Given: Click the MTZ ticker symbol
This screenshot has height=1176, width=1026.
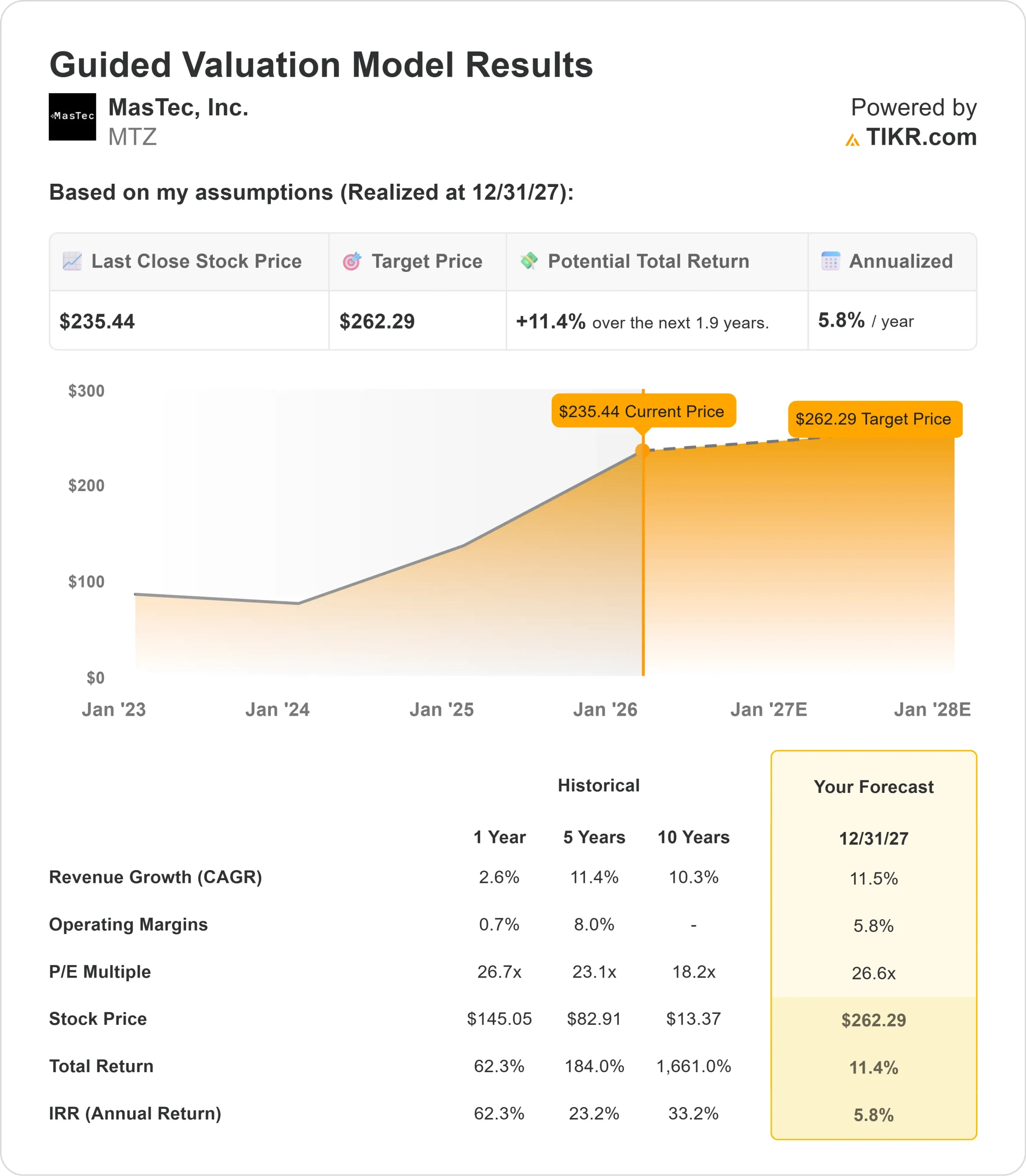Looking at the screenshot, I should click(132, 137).
